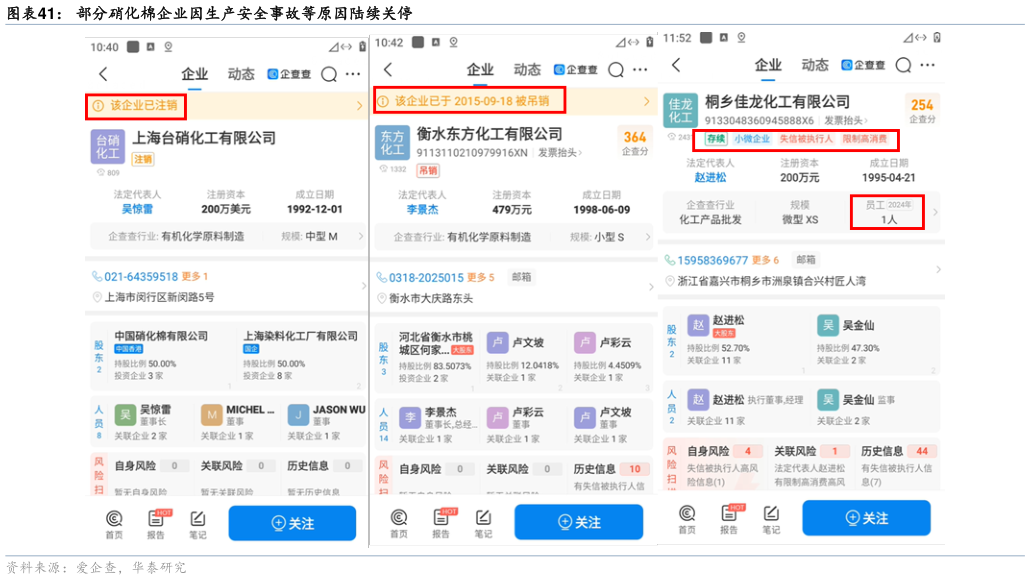Tap the "..." overflow menu icon
This screenshot has height=580, width=1030.
[x=352, y=73]
